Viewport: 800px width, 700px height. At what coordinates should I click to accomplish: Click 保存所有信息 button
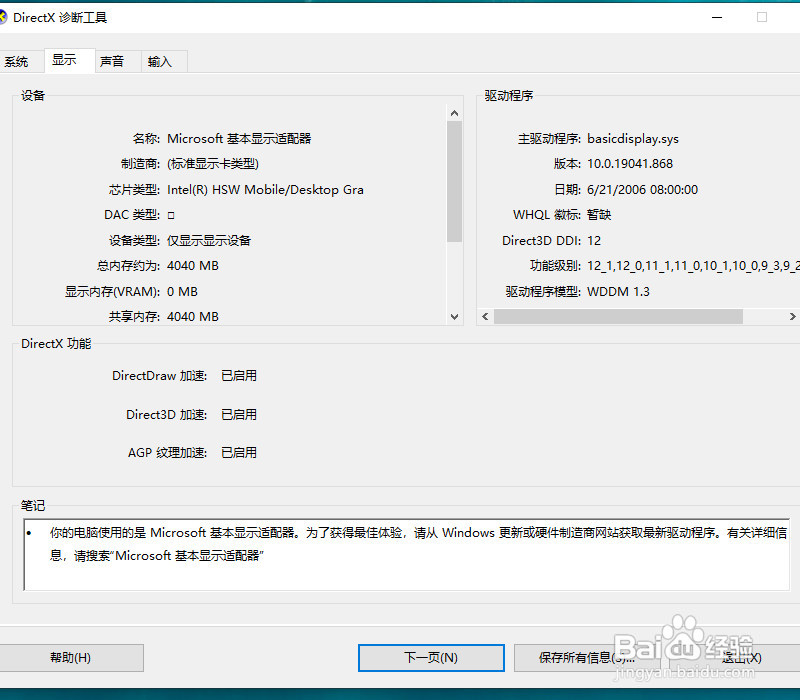586,658
